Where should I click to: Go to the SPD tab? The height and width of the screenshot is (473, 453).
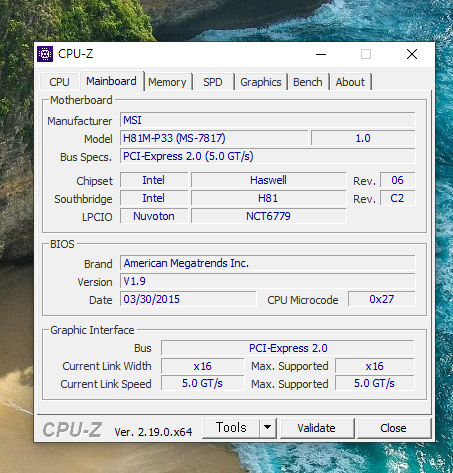pos(213,82)
